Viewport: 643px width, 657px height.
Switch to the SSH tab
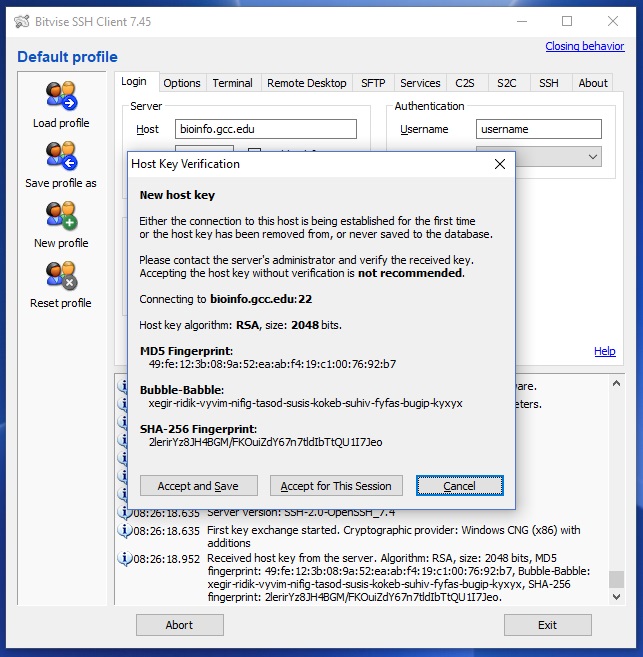[x=548, y=83]
